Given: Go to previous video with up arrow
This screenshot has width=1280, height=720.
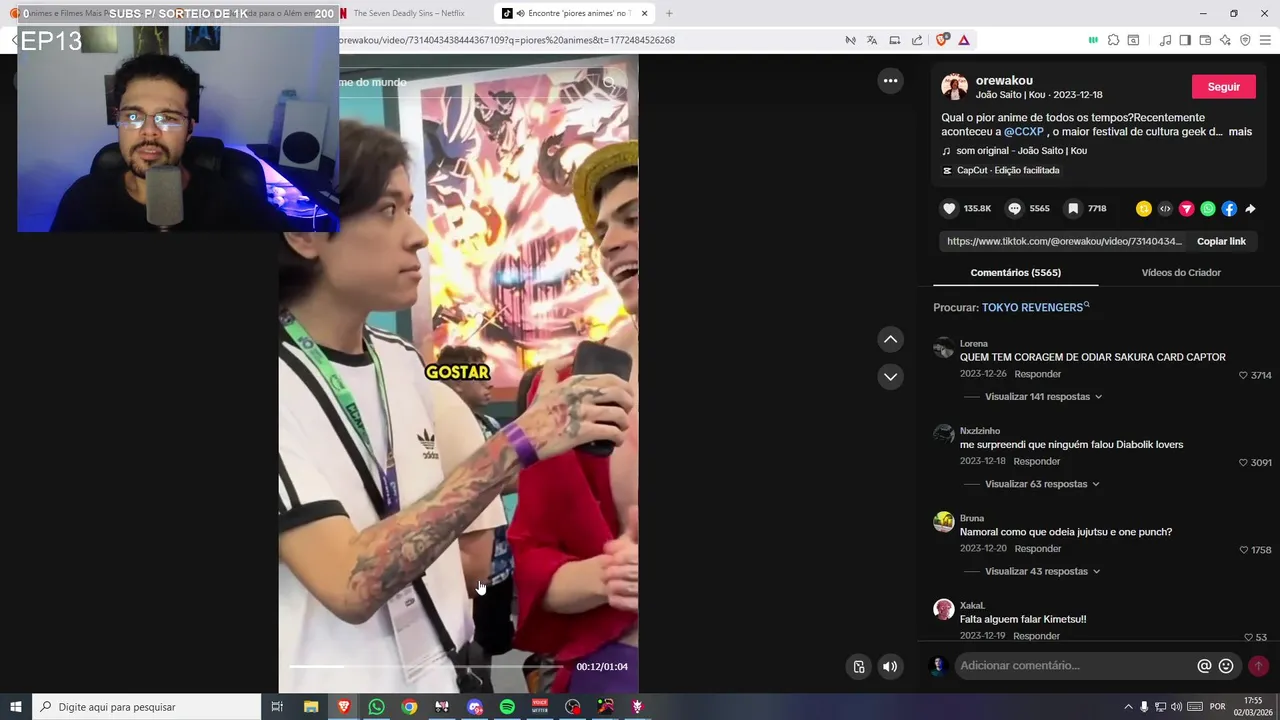Looking at the screenshot, I should [890, 339].
